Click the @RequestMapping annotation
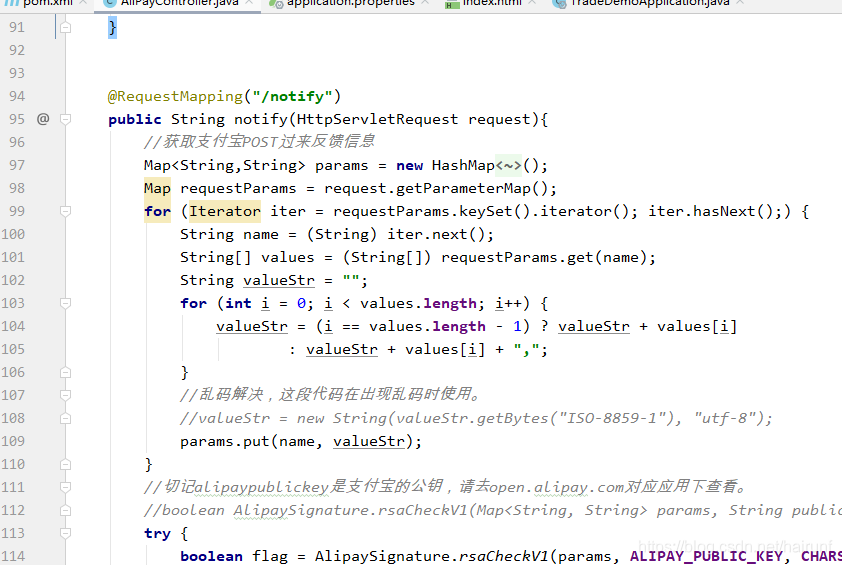The width and height of the screenshot is (842, 565). (x=175, y=97)
